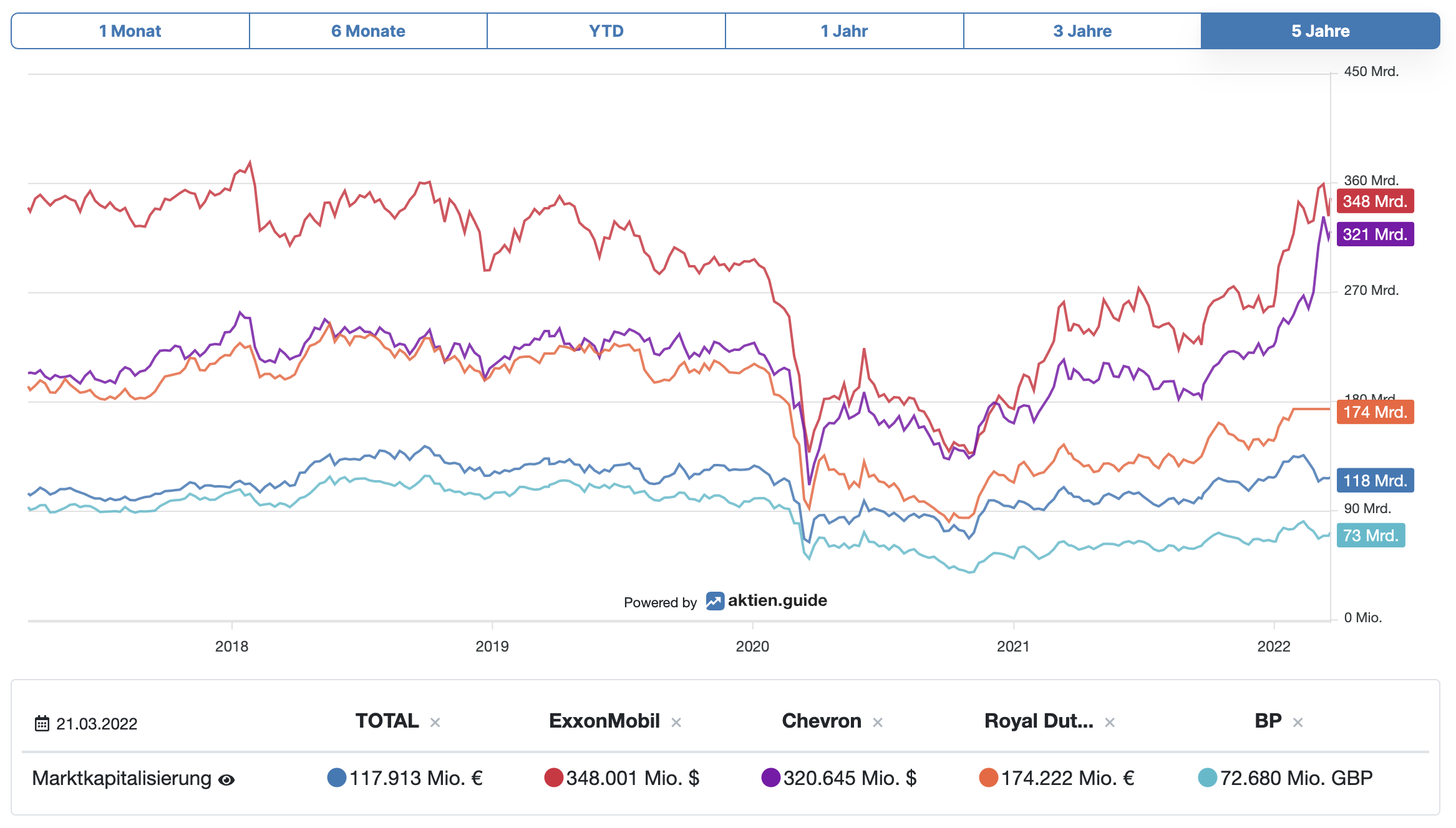Click the 321 Mrd. Chevron value tag
1456x828 pixels.
click(1376, 234)
